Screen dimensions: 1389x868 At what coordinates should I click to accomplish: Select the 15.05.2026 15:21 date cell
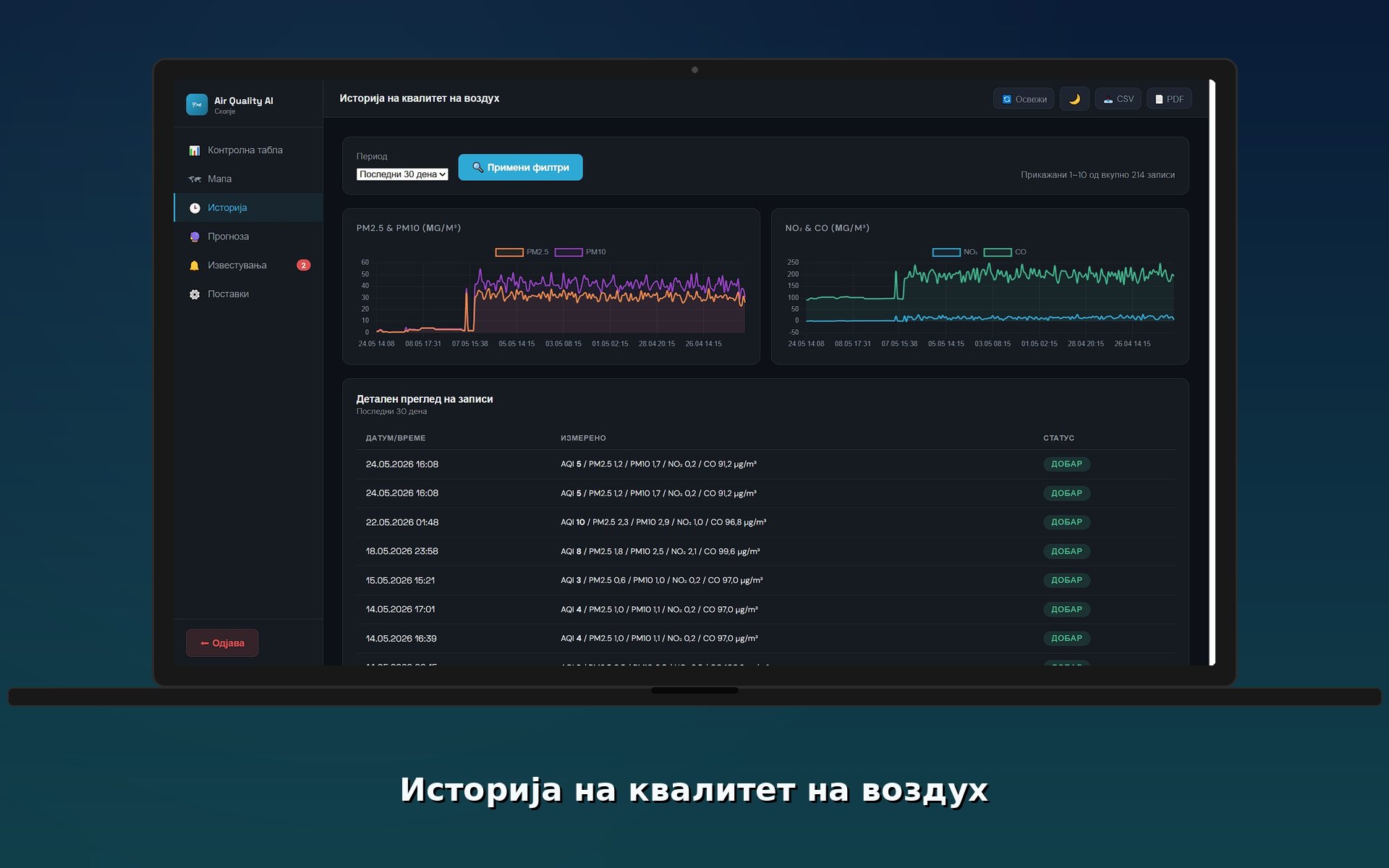click(400, 580)
